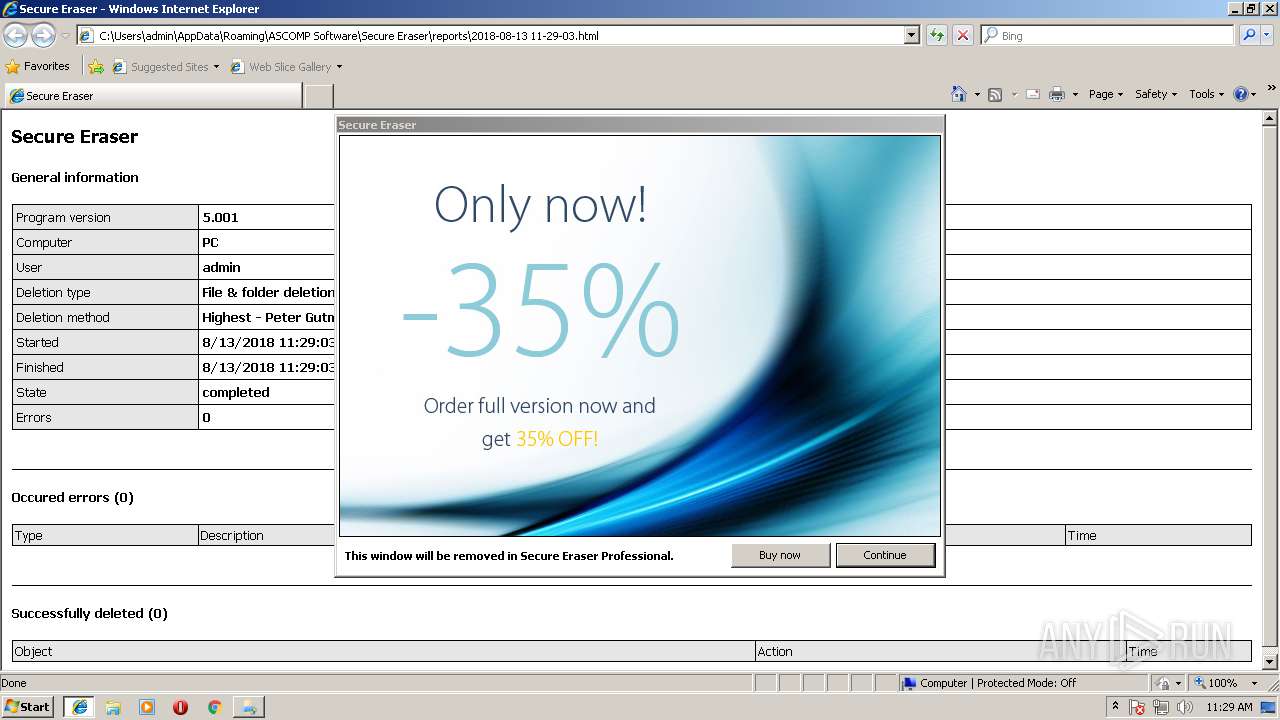Open the Safety menu

pos(1155,94)
